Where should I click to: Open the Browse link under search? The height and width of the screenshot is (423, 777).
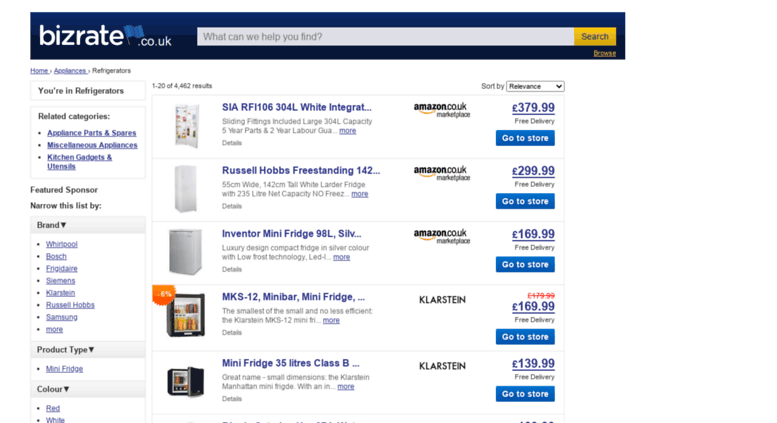605,53
